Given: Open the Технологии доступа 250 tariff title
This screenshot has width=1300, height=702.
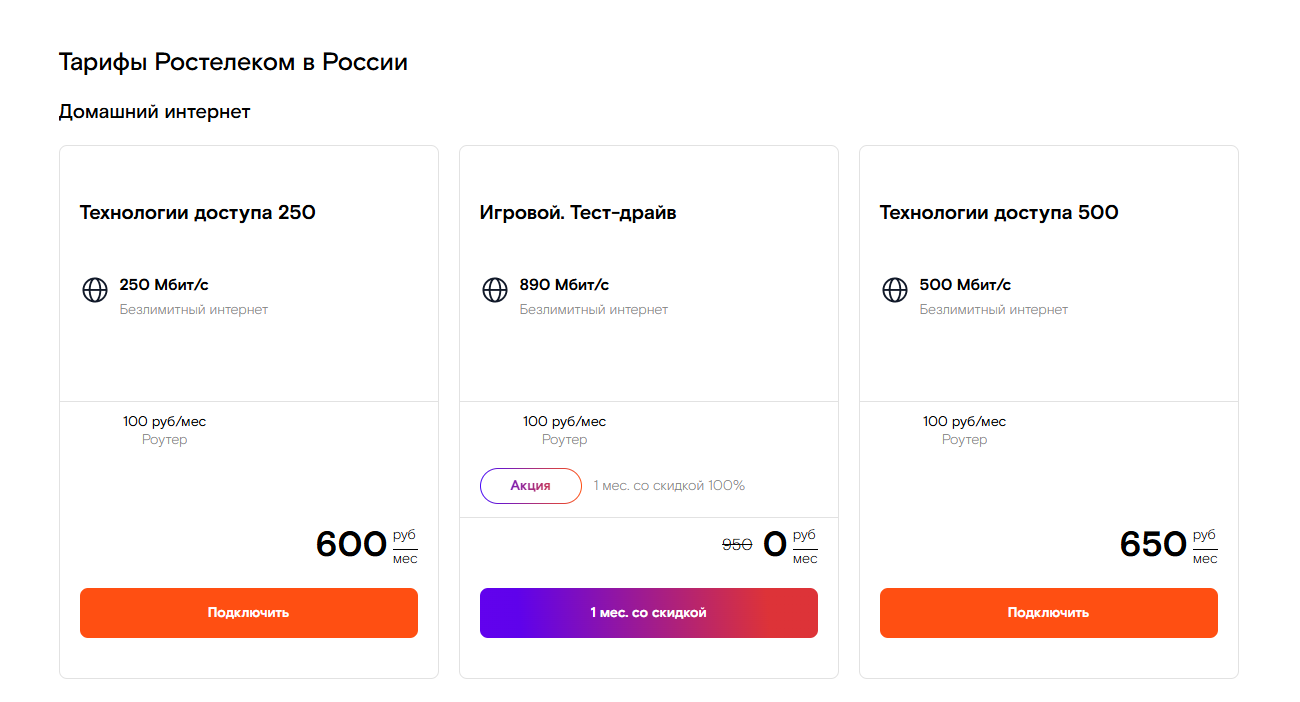Looking at the screenshot, I should click(x=197, y=213).
